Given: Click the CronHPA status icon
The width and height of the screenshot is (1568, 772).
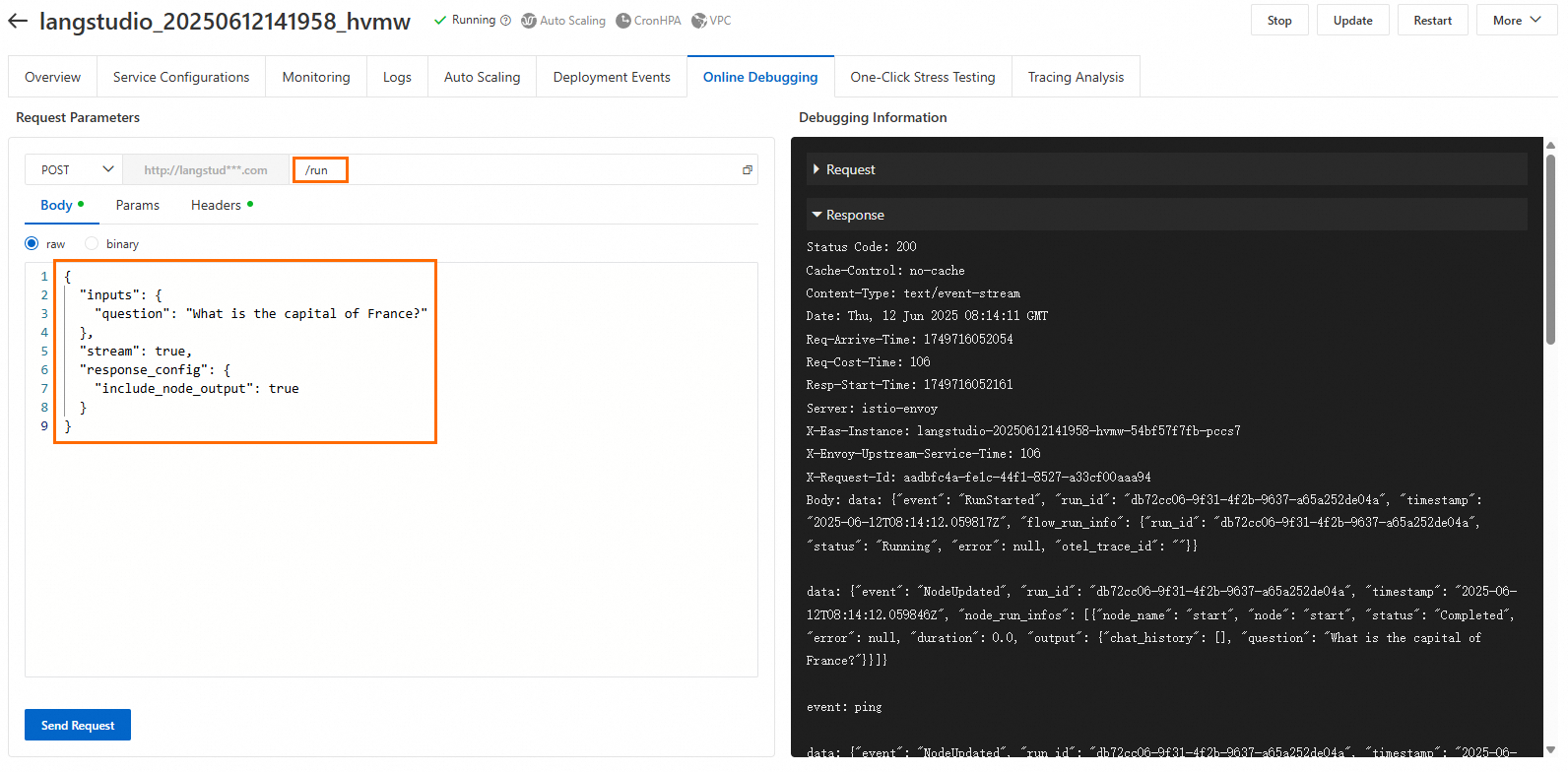Looking at the screenshot, I should point(623,21).
